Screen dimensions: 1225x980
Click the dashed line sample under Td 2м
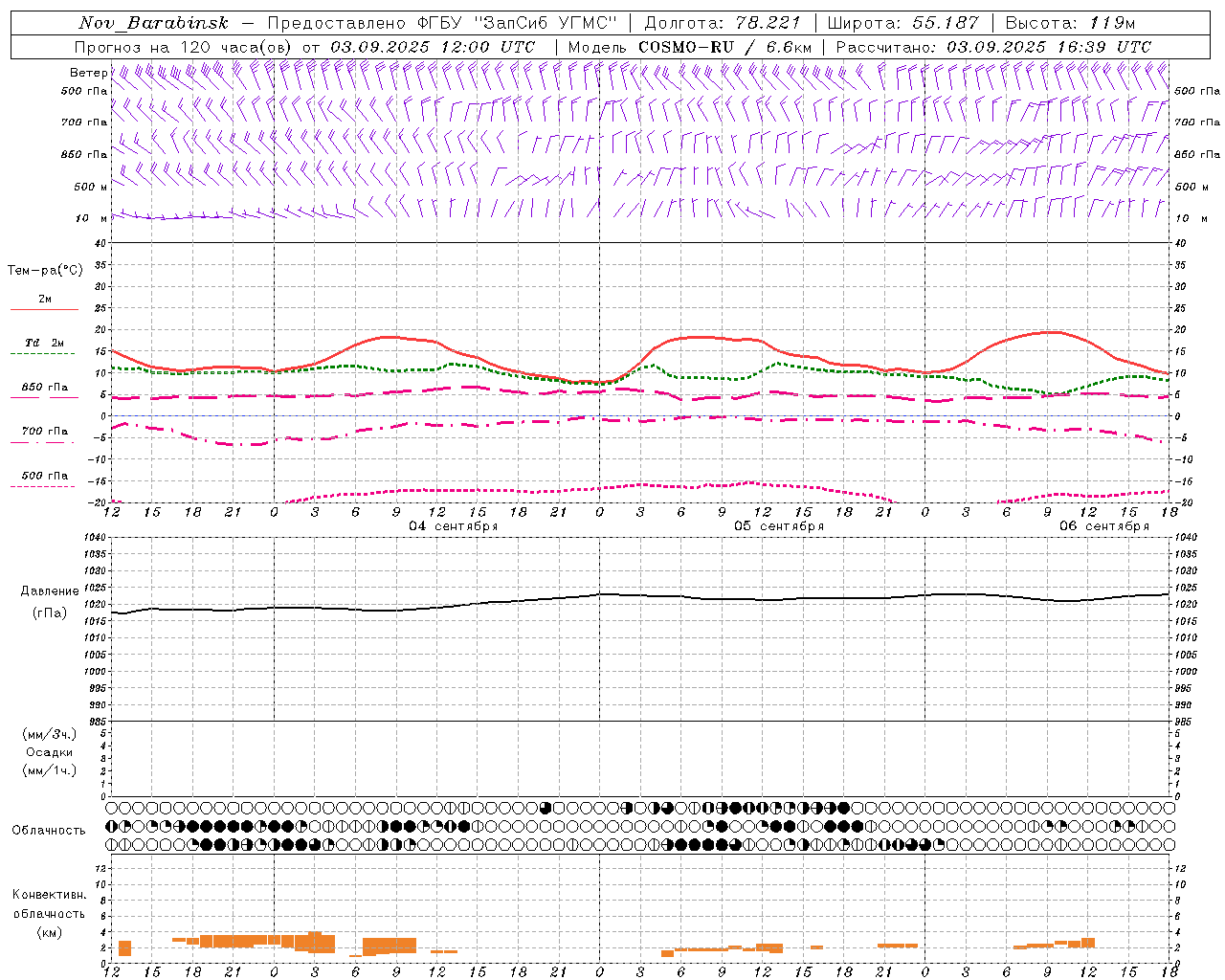click(x=42, y=354)
